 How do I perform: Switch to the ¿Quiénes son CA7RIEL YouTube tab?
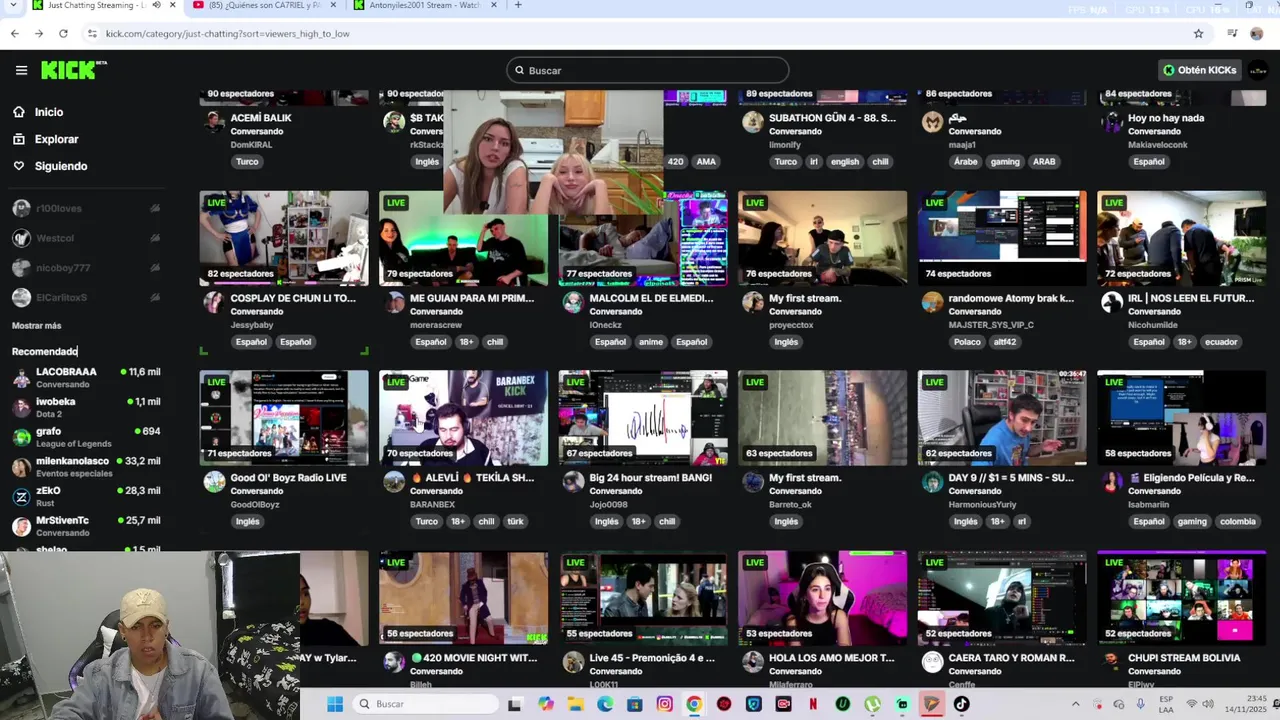[x=264, y=5]
